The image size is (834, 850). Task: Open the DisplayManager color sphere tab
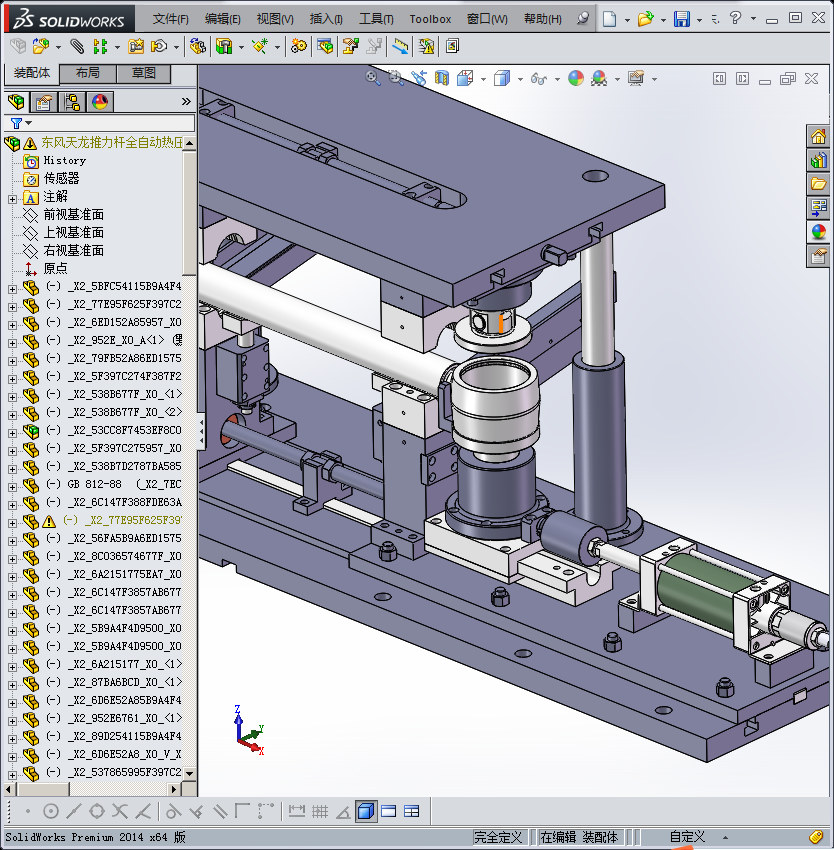[x=100, y=101]
